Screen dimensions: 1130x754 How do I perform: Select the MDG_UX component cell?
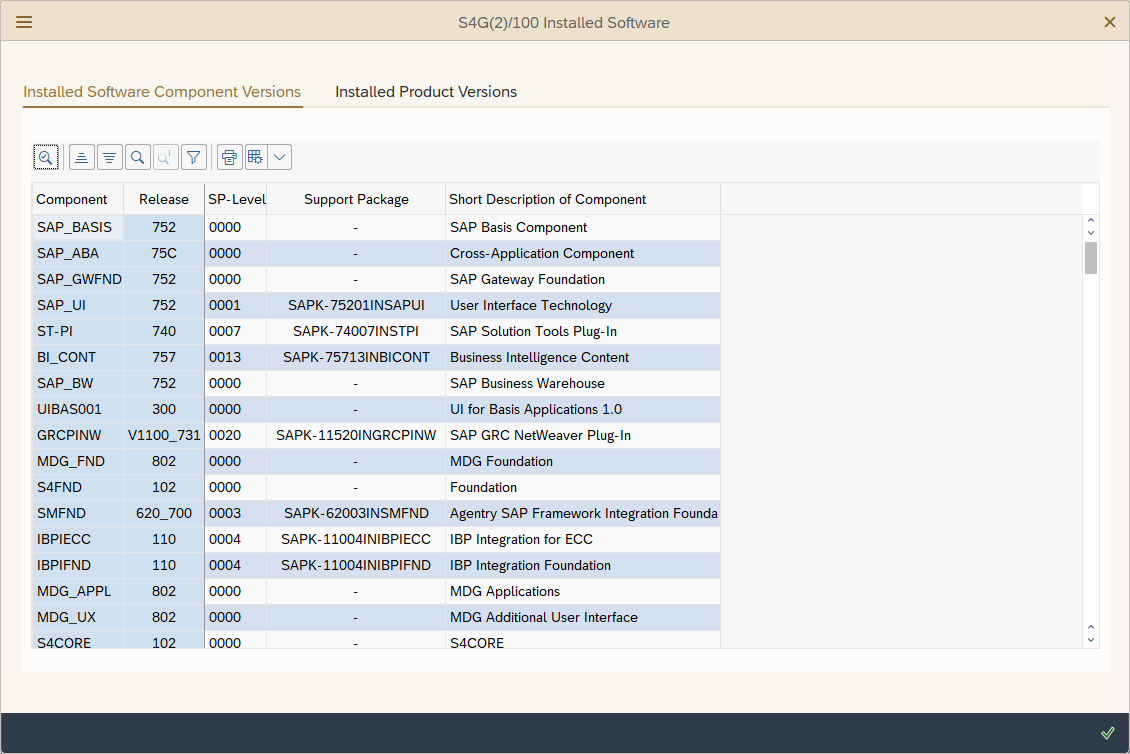click(x=78, y=616)
